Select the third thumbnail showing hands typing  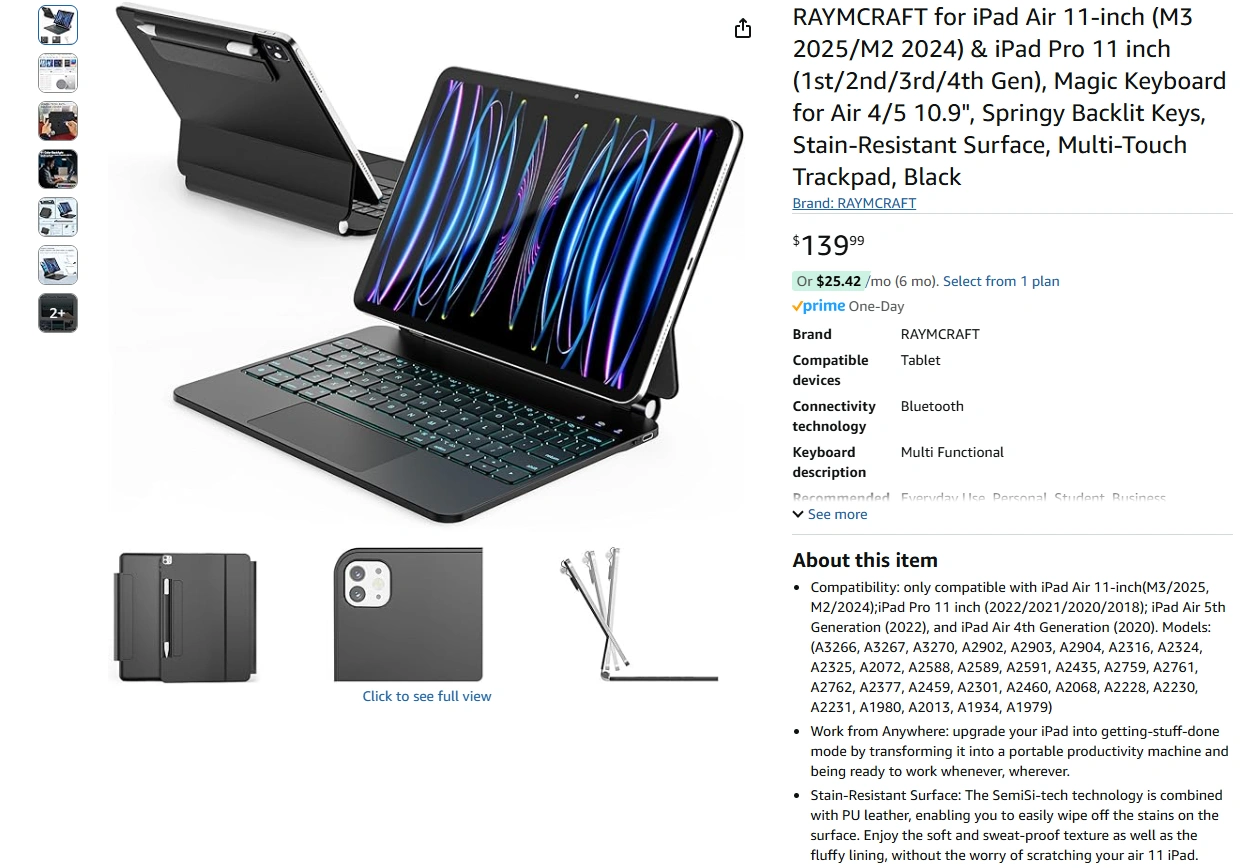coord(58,121)
